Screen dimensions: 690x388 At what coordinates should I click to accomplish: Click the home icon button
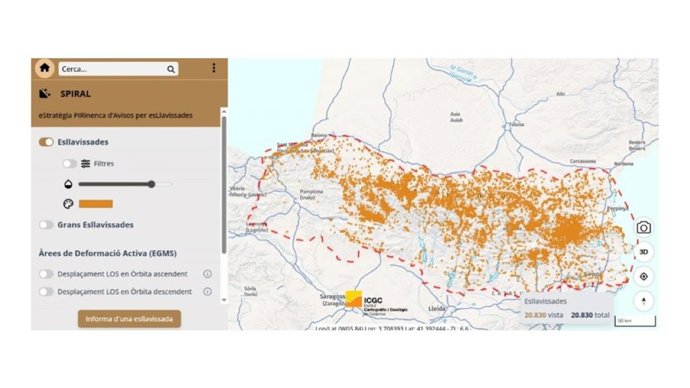click(44, 68)
